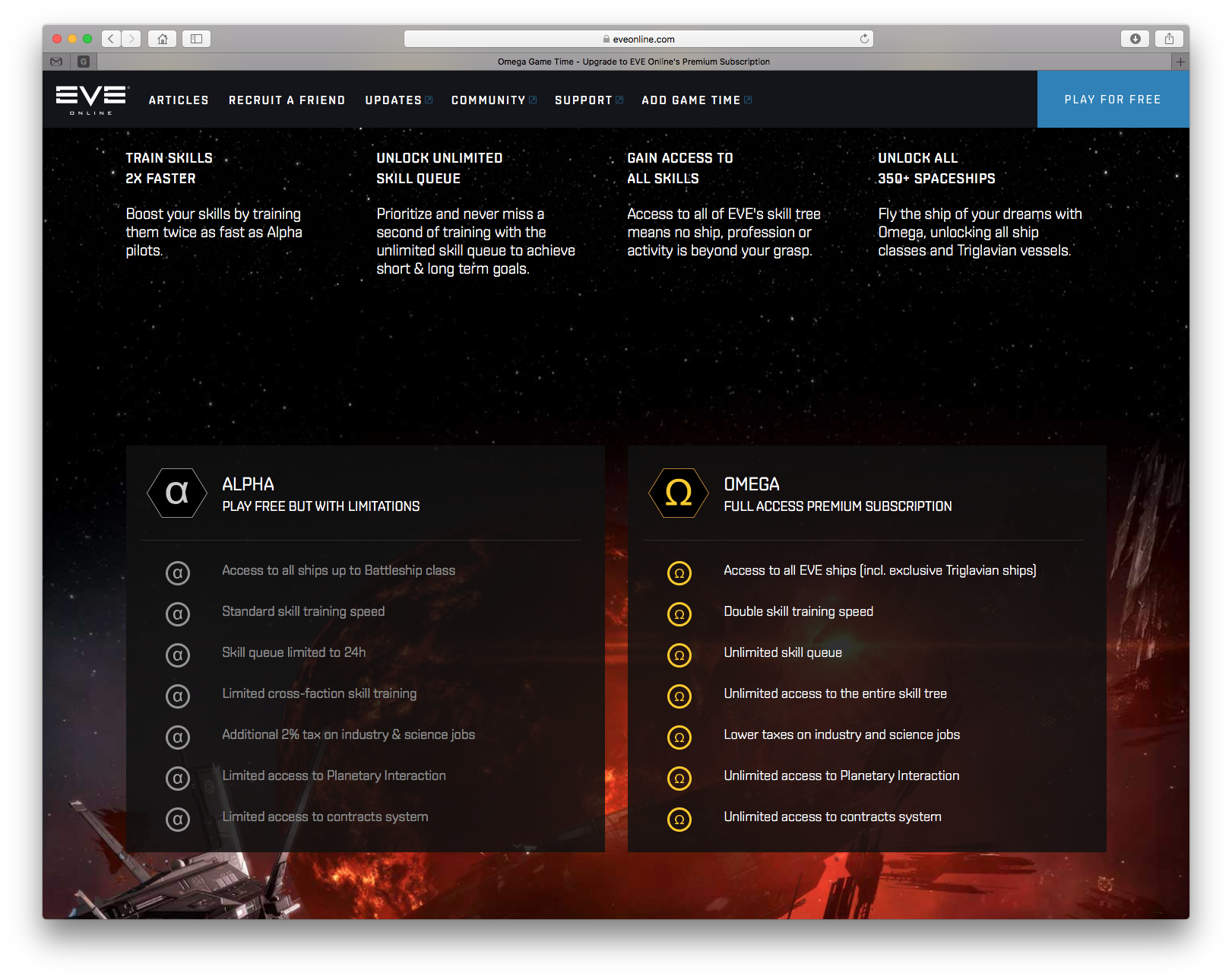Viewport: 1232px width, 980px height.
Task: Select Add Game Time in navigation
Action: (x=696, y=100)
